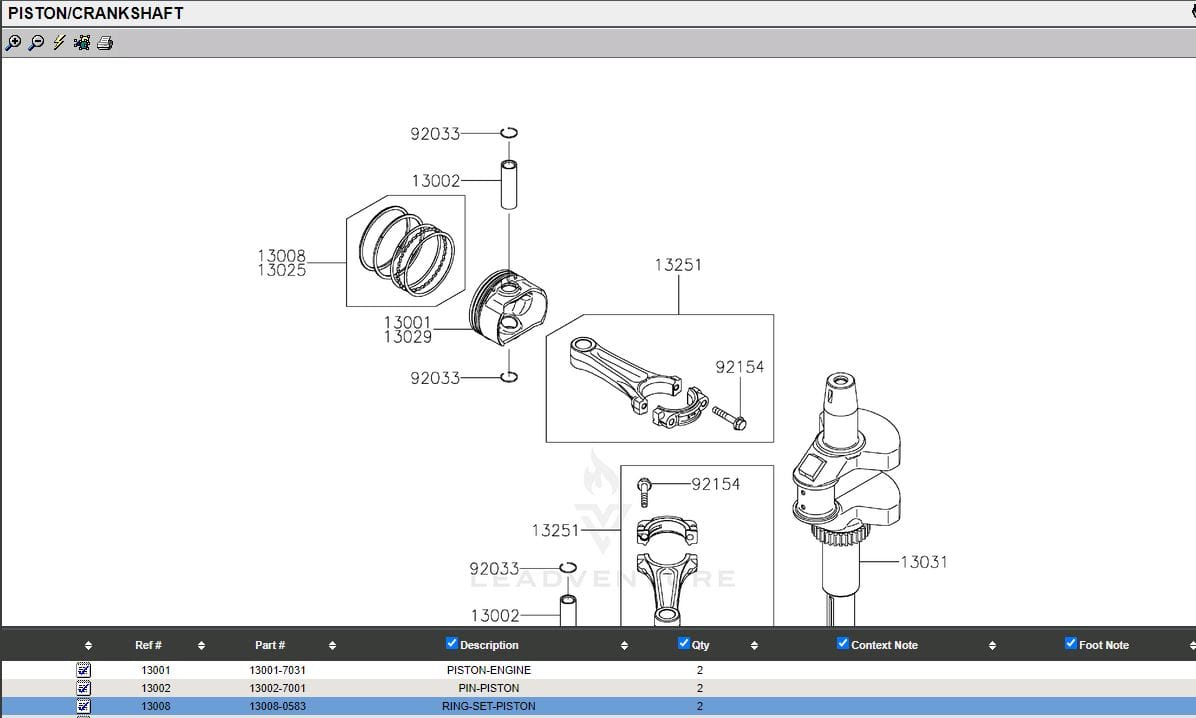Sort by Ref # column arrows
The image size is (1196, 718).
(201, 646)
